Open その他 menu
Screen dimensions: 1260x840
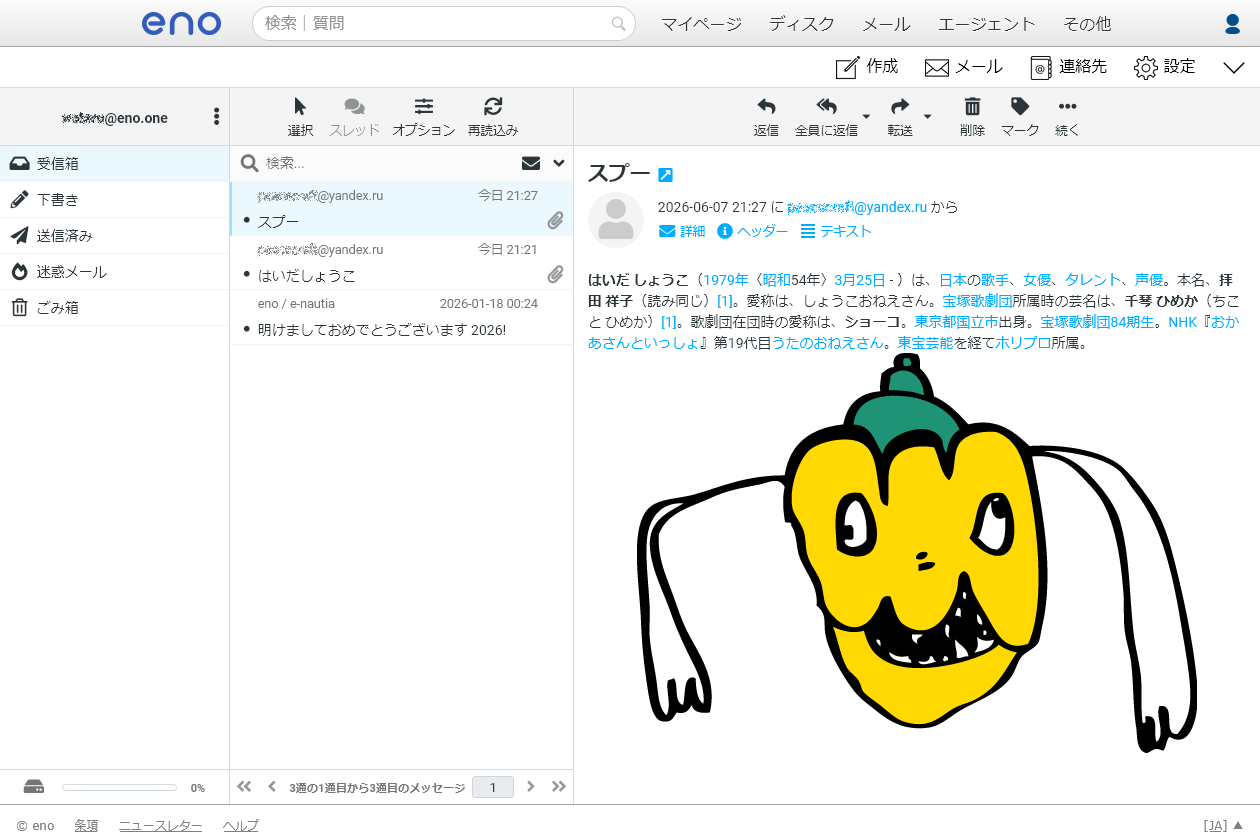1087,24
